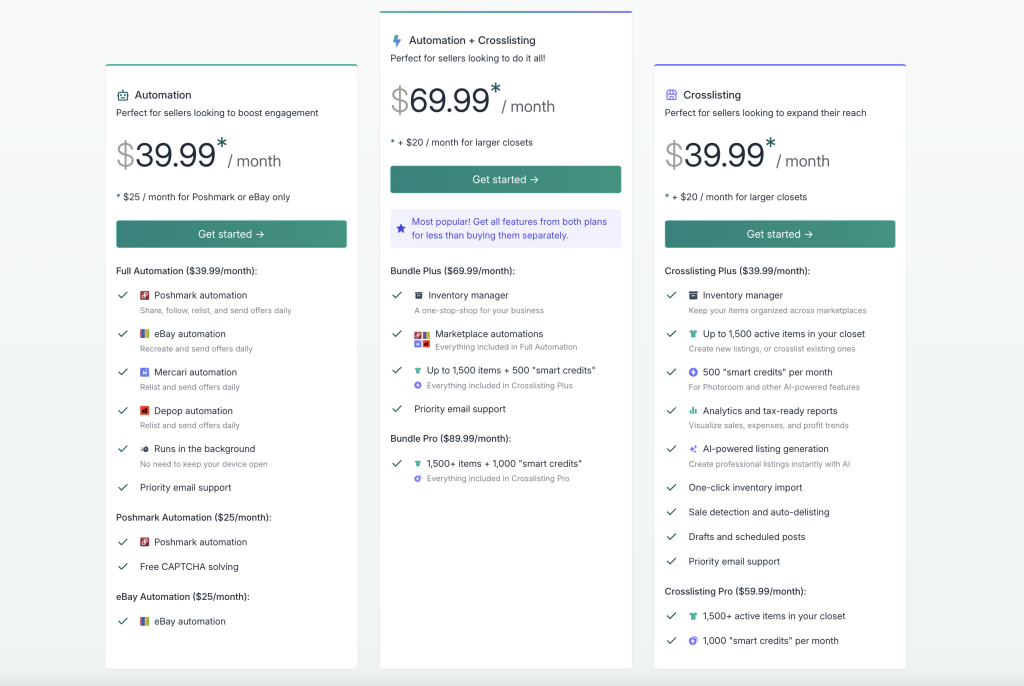Choose Get started on the Crosslisting plan
The height and width of the screenshot is (686, 1024).
[779, 234]
